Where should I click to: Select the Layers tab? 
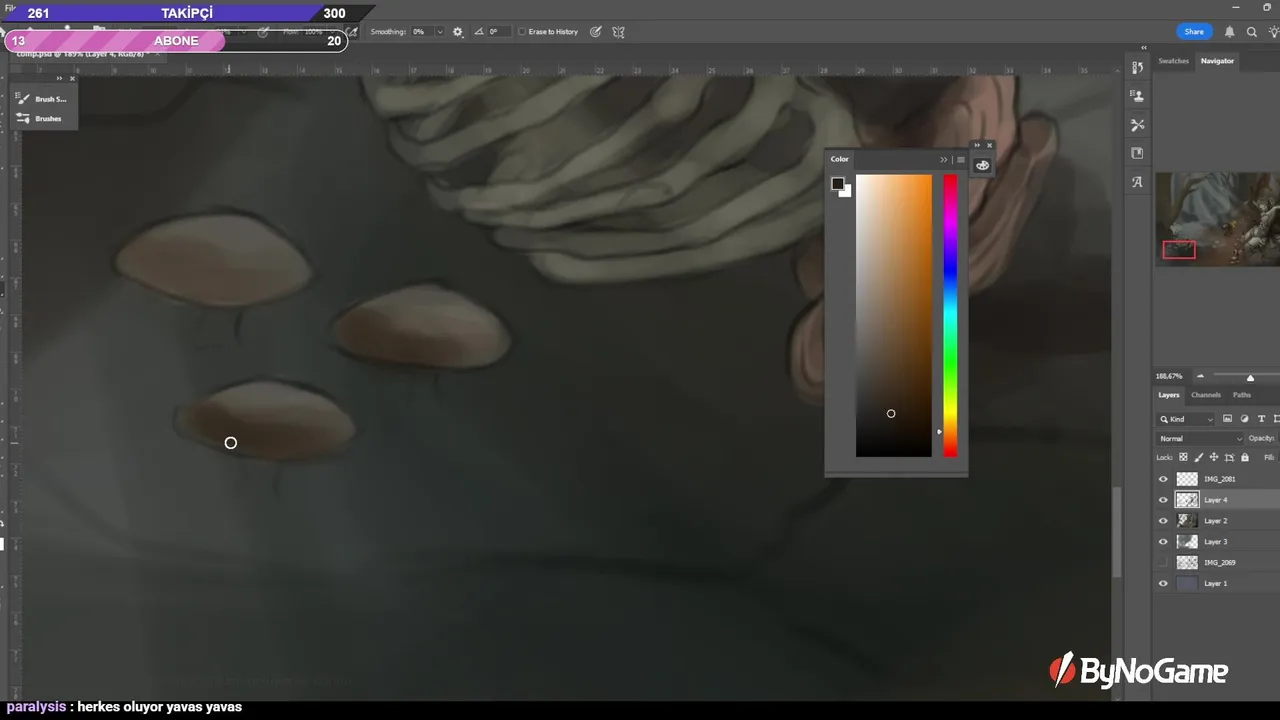point(1169,395)
